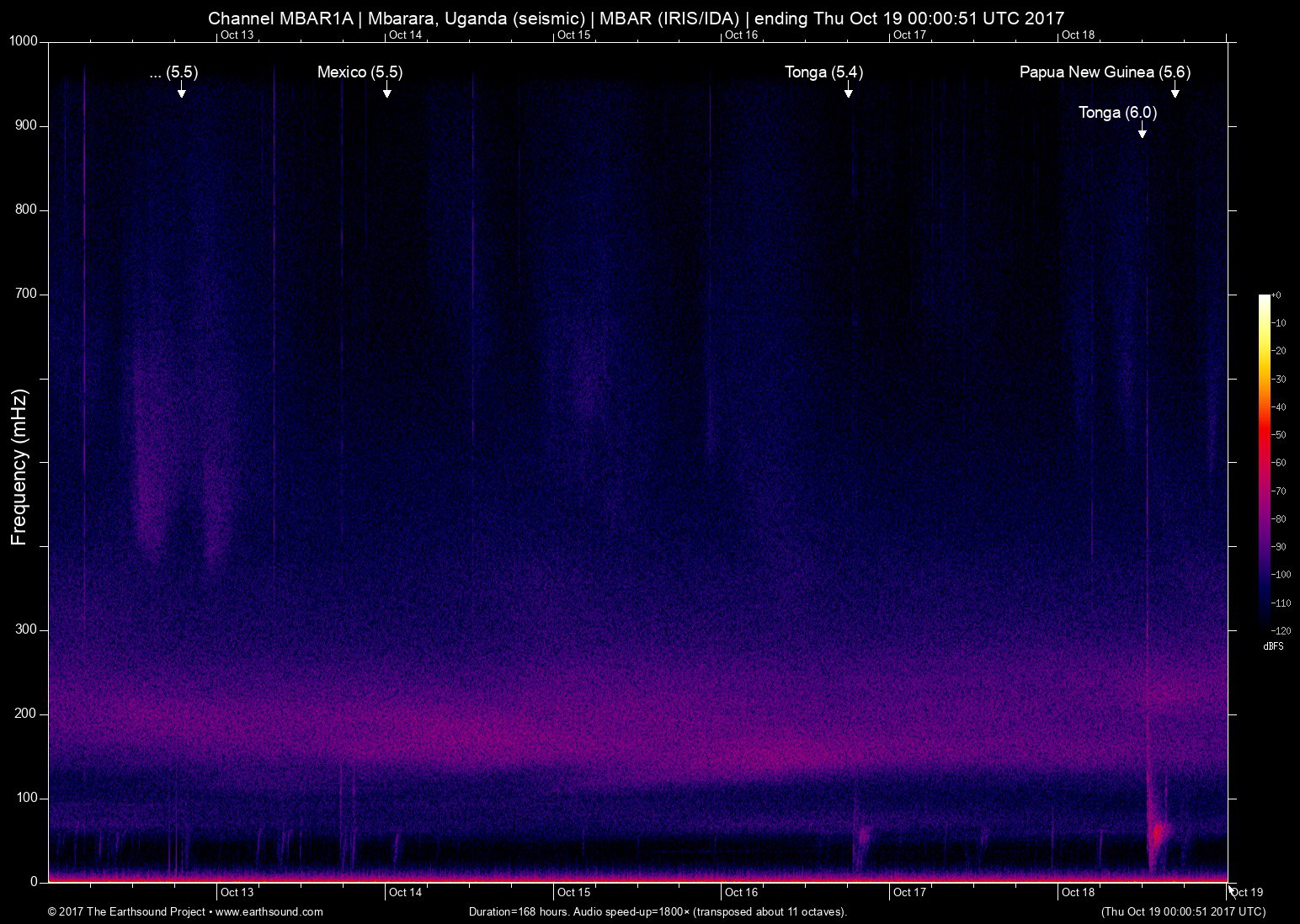Click the Duration=168 hours footer text

click(657, 912)
